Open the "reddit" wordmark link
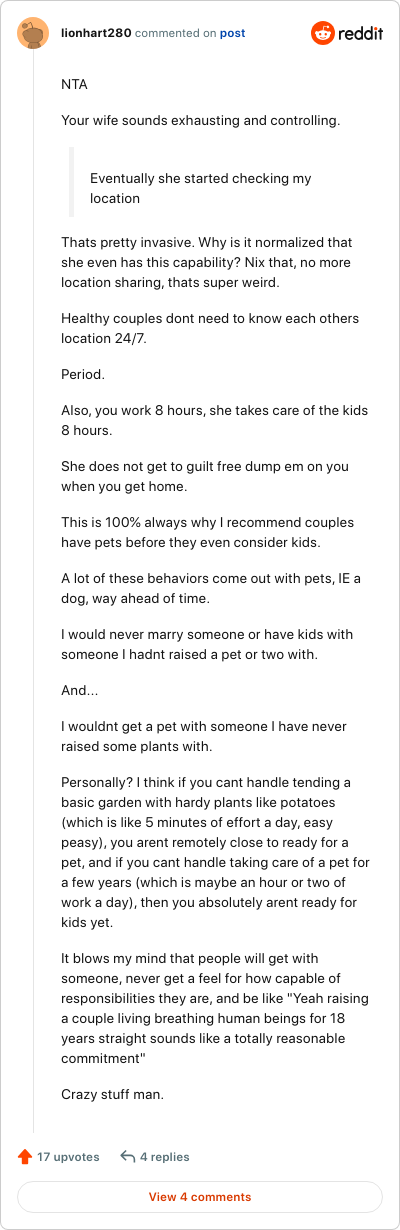Viewport: 400px width, 1230px height. pos(361,34)
